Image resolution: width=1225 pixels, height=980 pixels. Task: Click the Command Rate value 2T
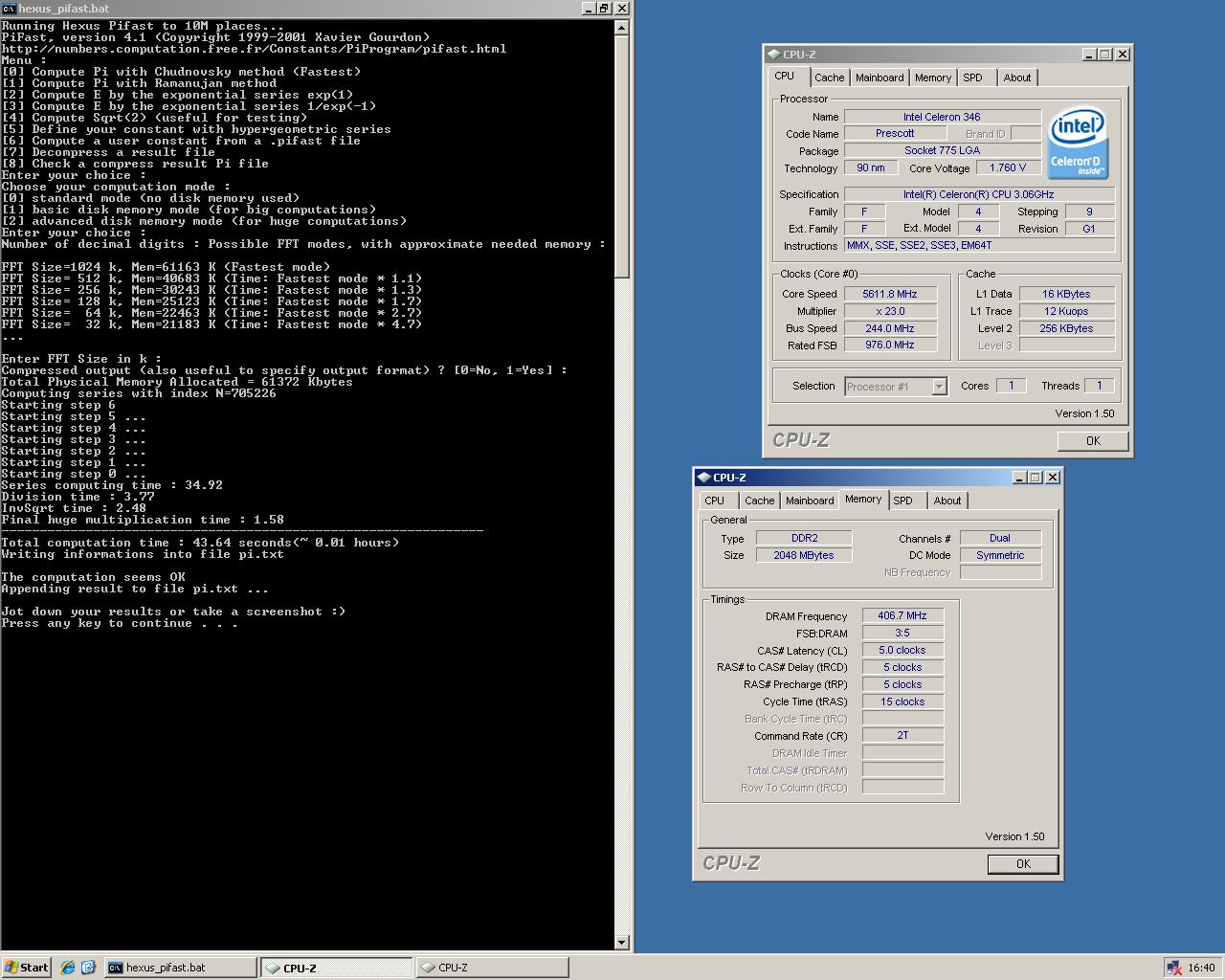(902, 736)
